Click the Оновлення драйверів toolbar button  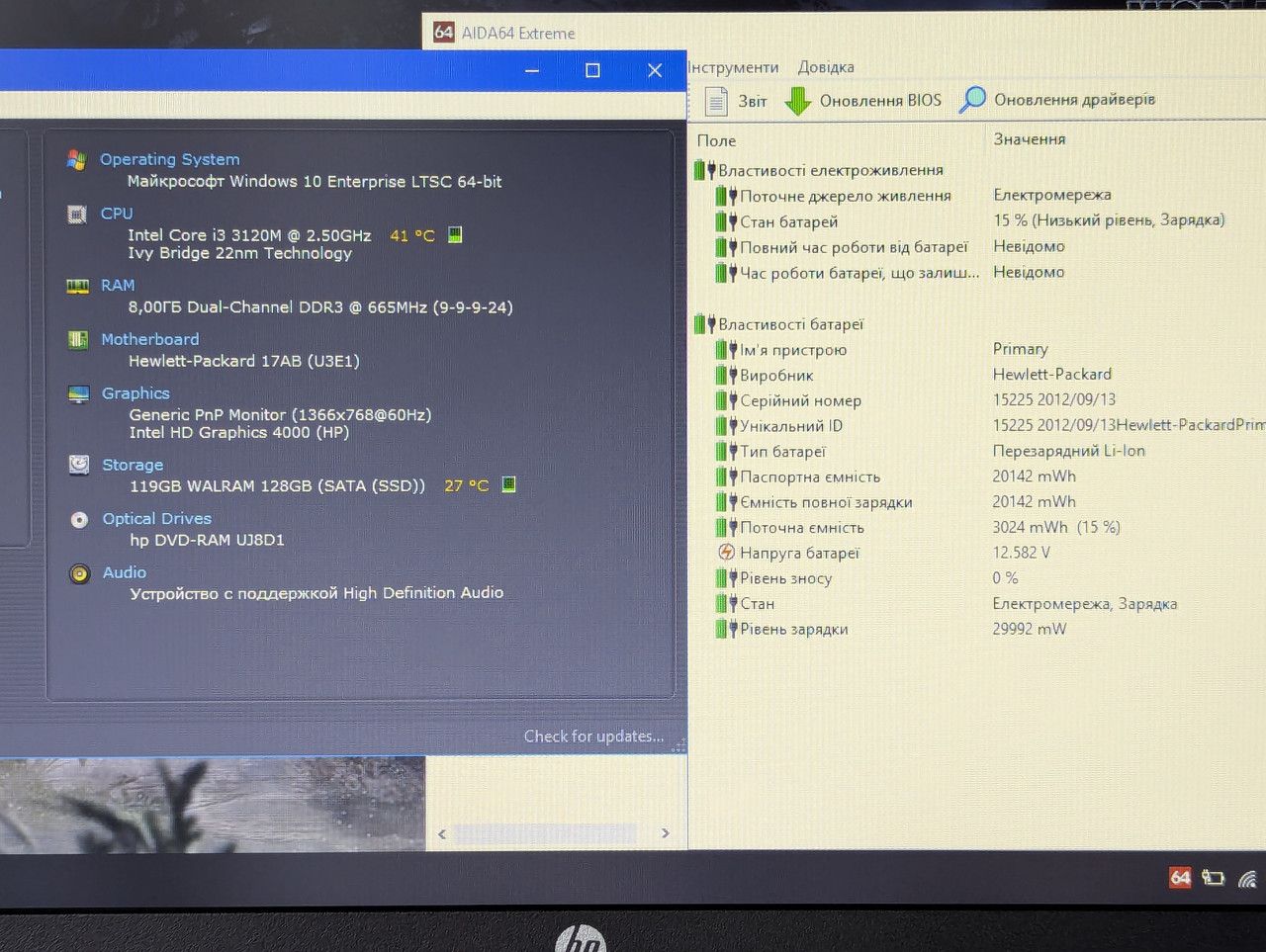coord(1057,99)
